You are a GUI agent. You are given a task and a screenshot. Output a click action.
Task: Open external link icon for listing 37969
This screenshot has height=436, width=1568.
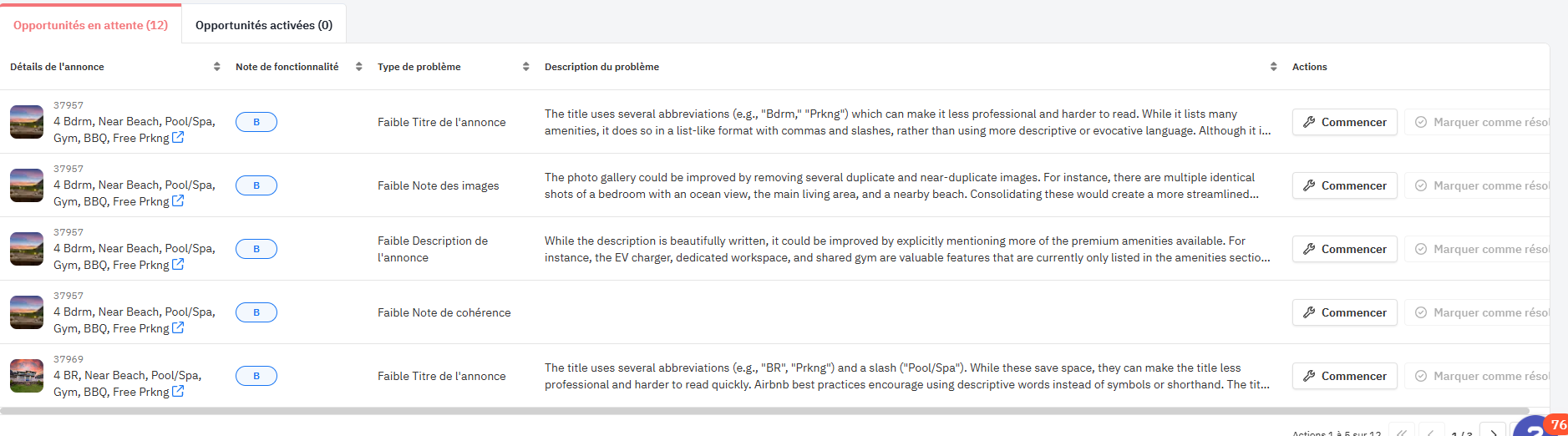(x=178, y=392)
